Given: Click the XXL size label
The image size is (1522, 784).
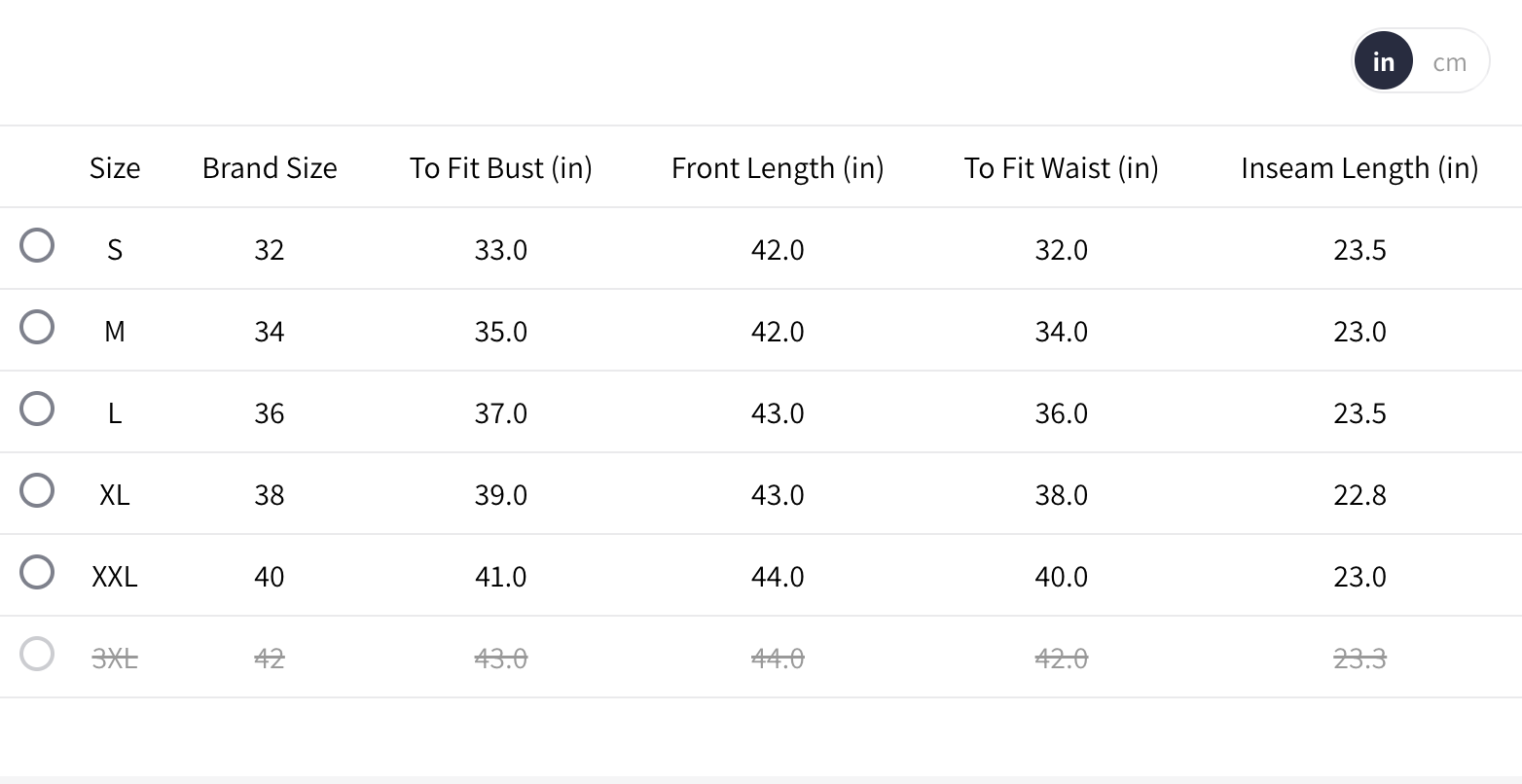Looking at the screenshot, I should (115, 577).
